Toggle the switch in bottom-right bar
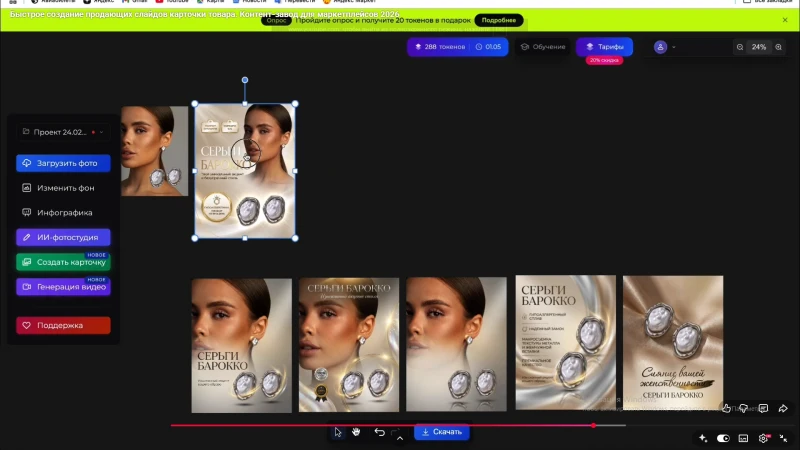The image size is (800, 450). [x=723, y=438]
